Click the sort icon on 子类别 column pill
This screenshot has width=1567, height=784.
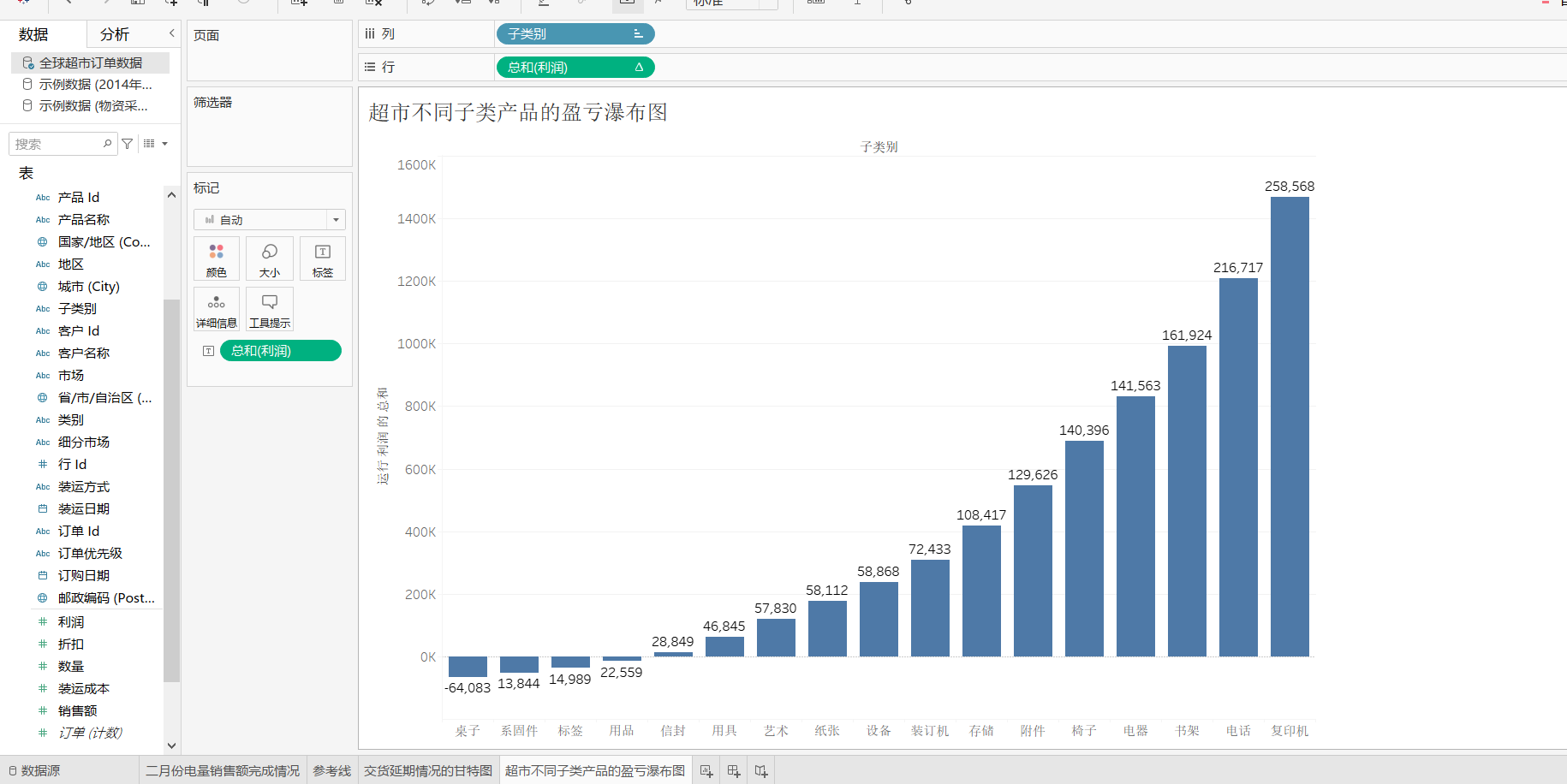638,34
